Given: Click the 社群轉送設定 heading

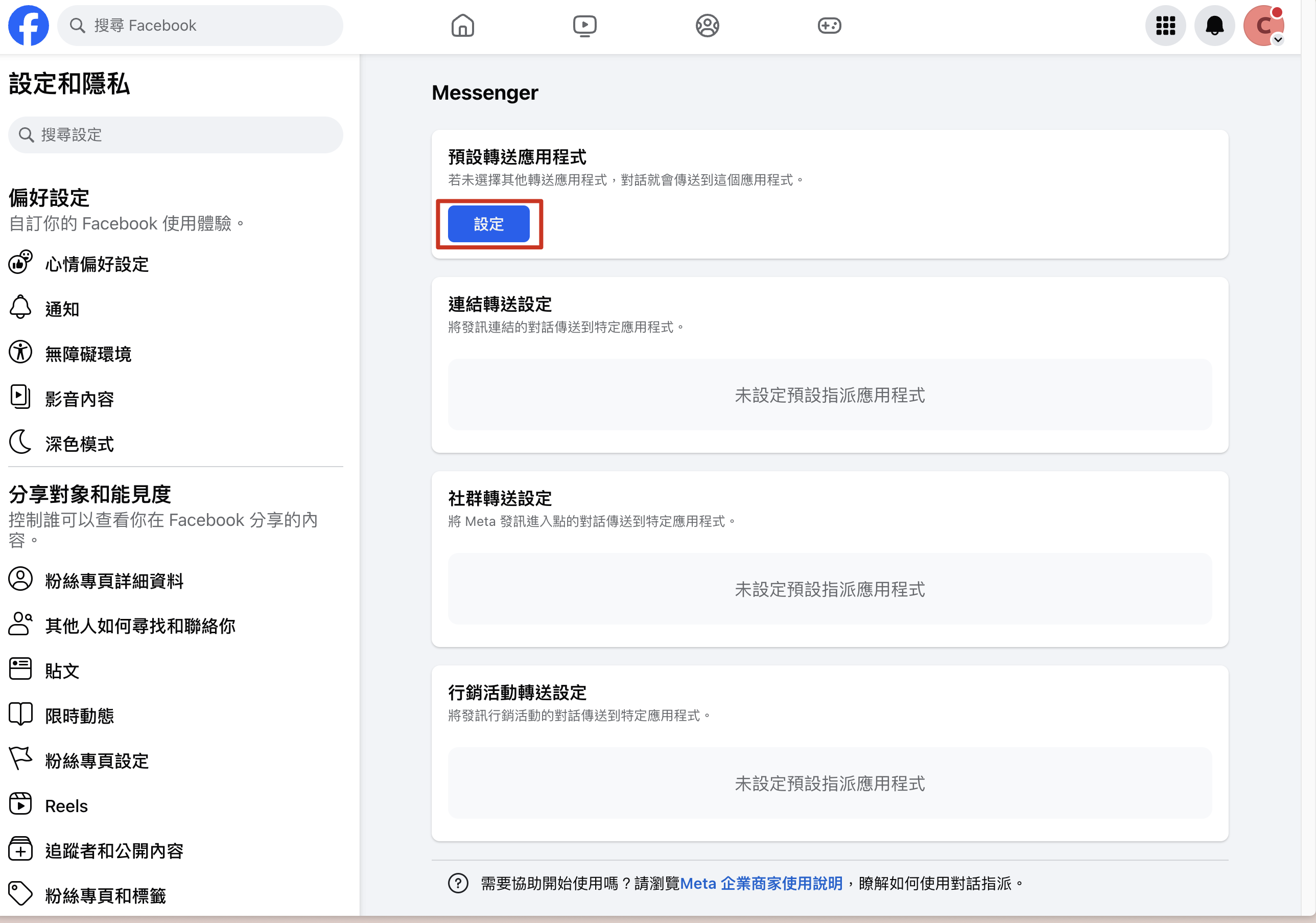Looking at the screenshot, I should (500, 498).
